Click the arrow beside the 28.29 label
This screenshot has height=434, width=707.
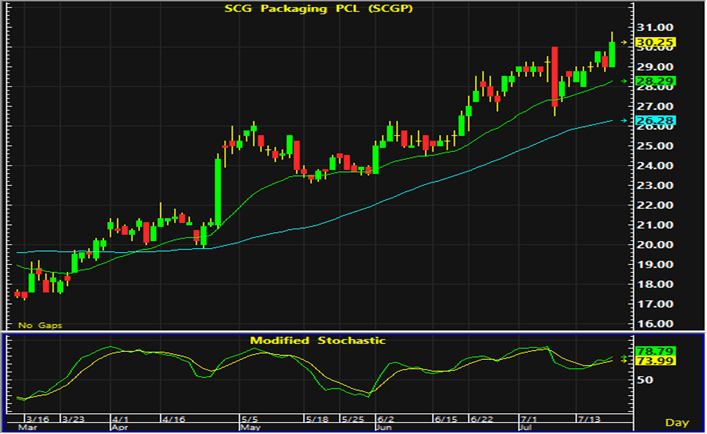pos(624,81)
